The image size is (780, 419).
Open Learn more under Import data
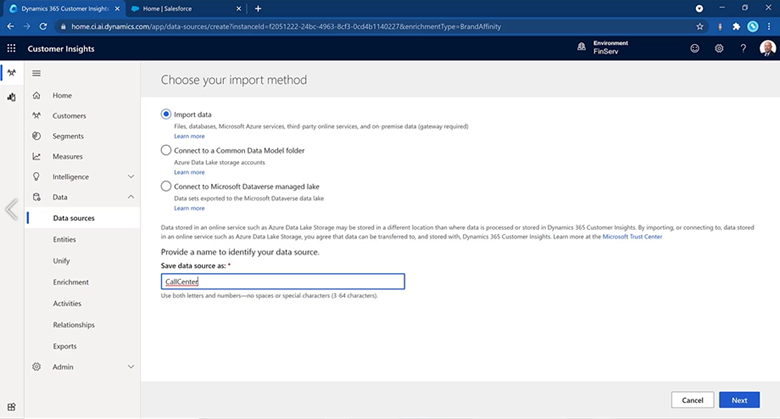click(x=189, y=136)
